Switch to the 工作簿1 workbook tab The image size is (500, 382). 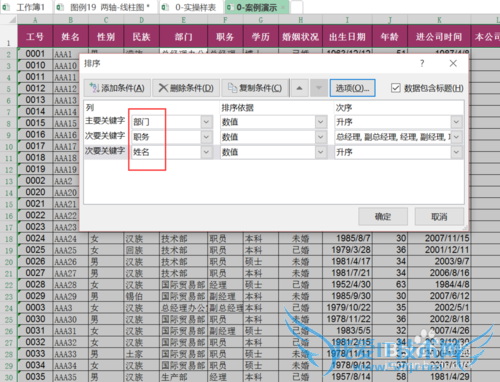27,7
